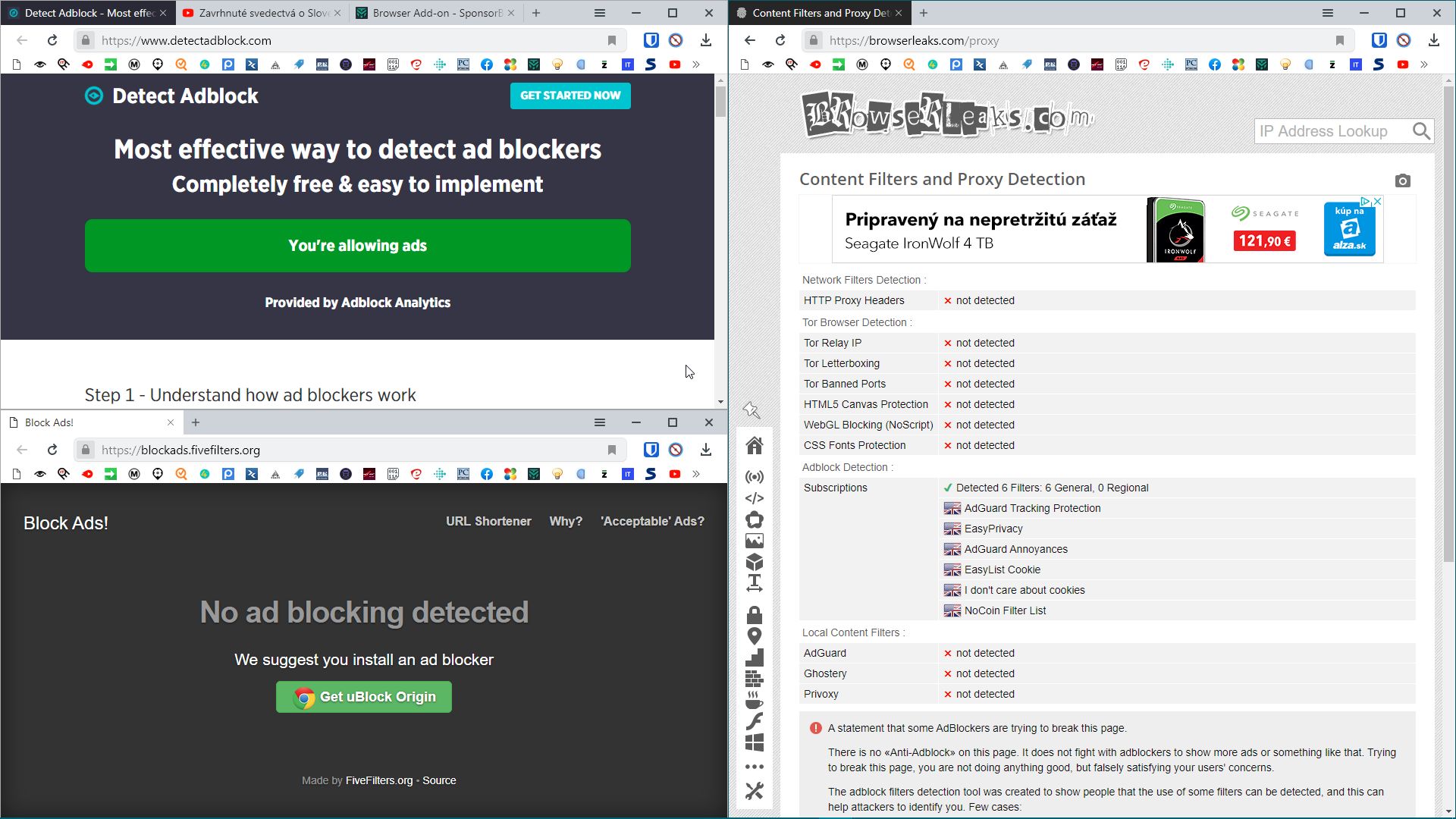Open downloads in the blockads.fivefilters.org window
1456x819 pixels.
tap(705, 450)
